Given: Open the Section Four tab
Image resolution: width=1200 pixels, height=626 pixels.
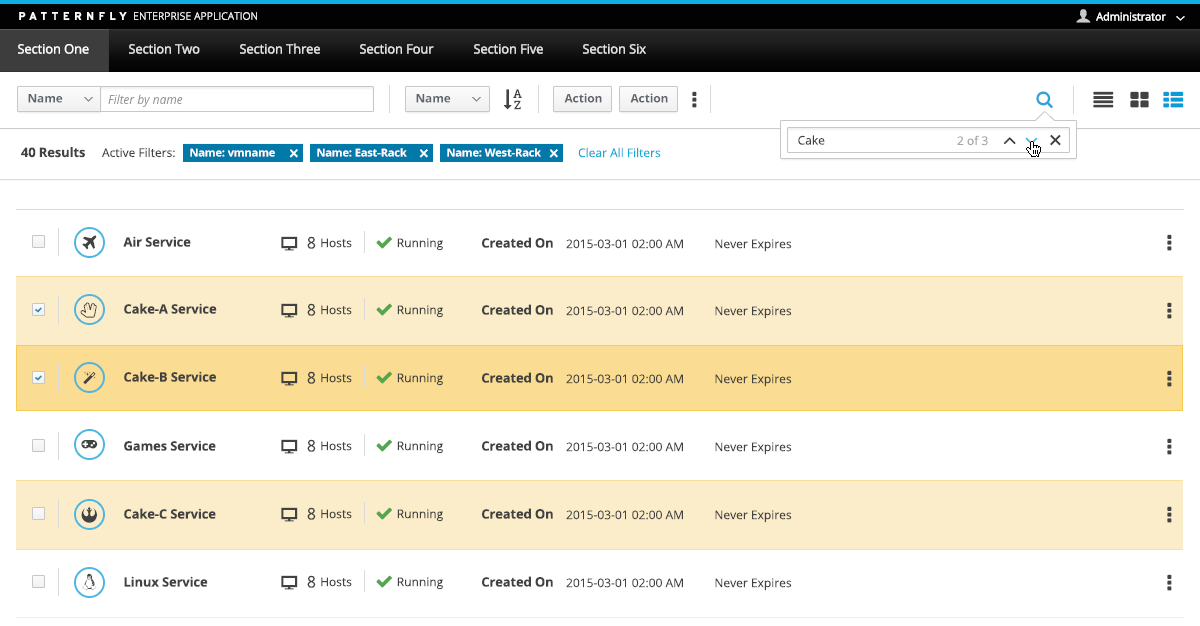Looking at the screenshot, I should tap(397, 49).
